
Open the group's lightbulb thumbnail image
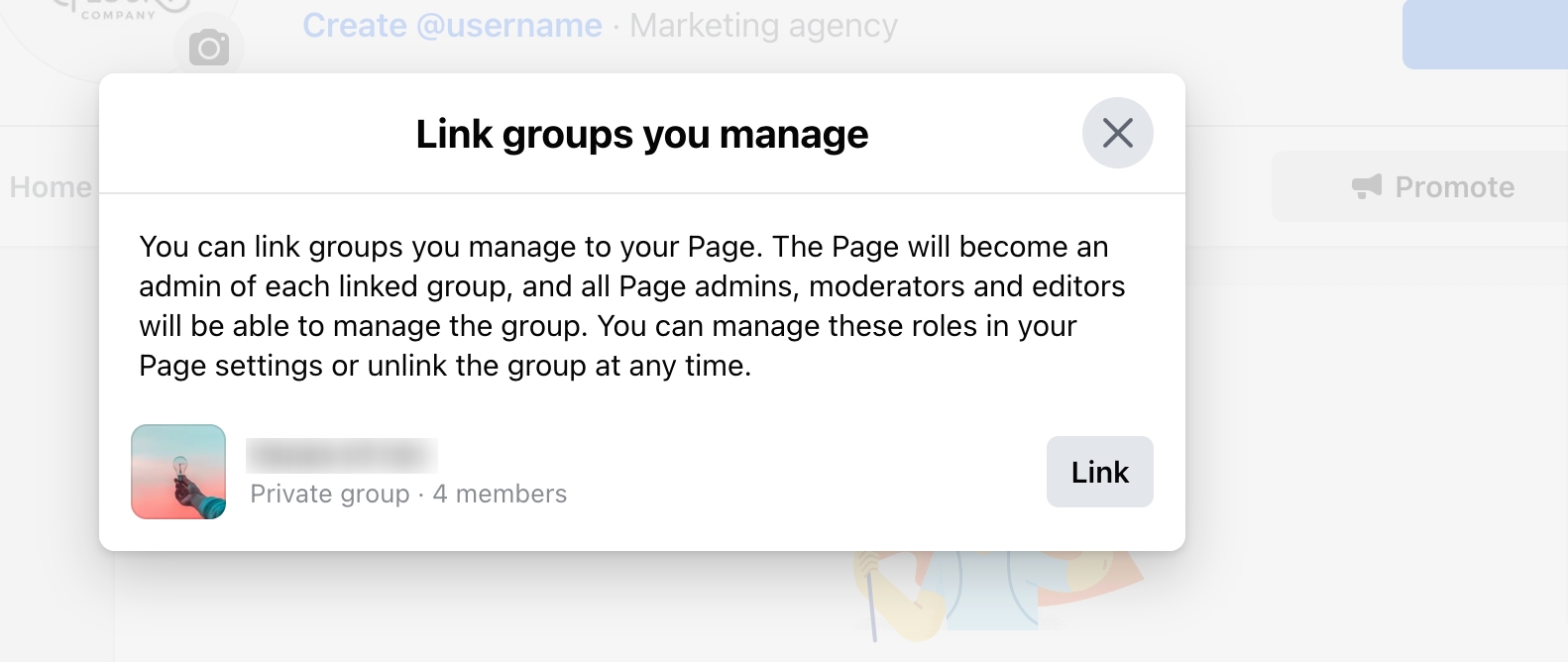pyautogui.click(x=178, y=472)
